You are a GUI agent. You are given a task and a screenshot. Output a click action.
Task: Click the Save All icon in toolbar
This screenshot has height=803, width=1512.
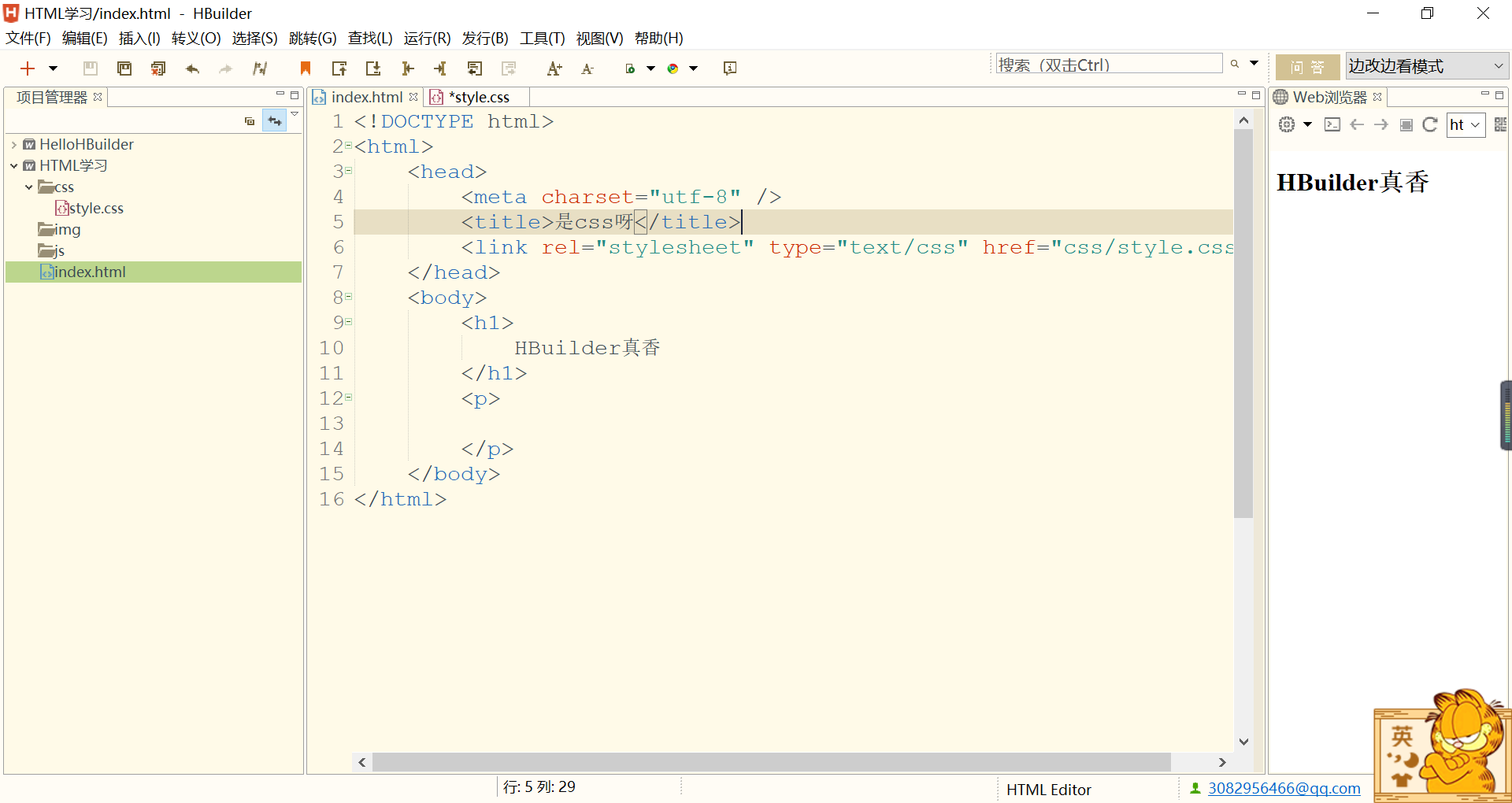(124, 68)
